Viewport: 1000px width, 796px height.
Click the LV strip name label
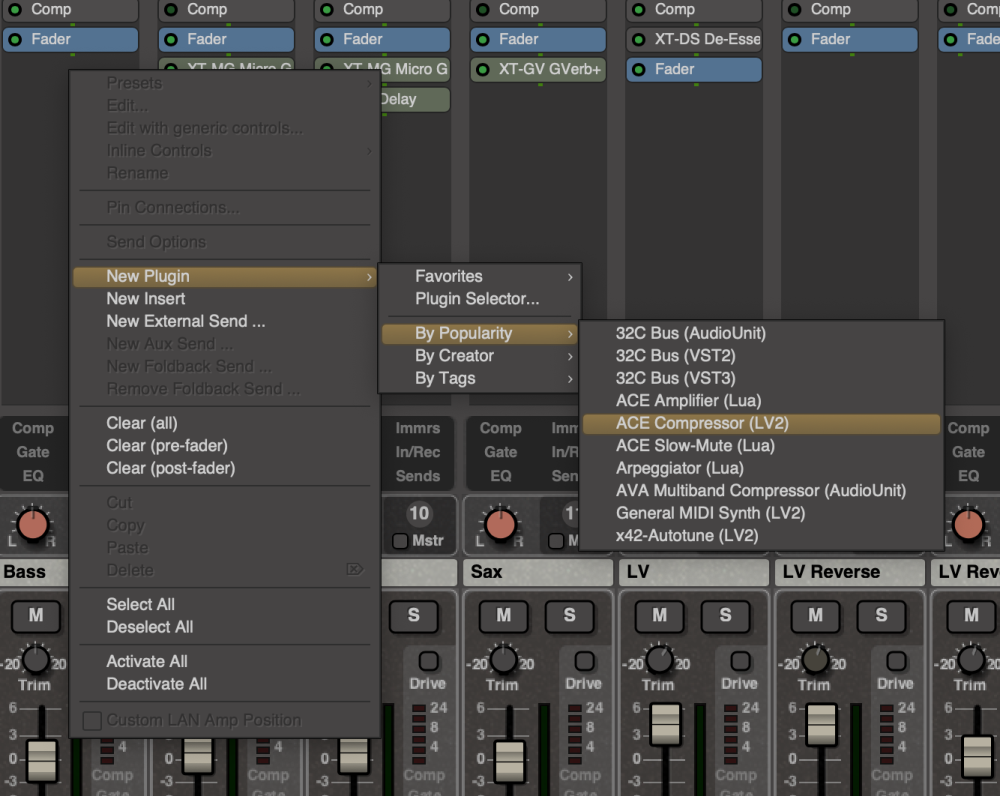pos(694,572)
